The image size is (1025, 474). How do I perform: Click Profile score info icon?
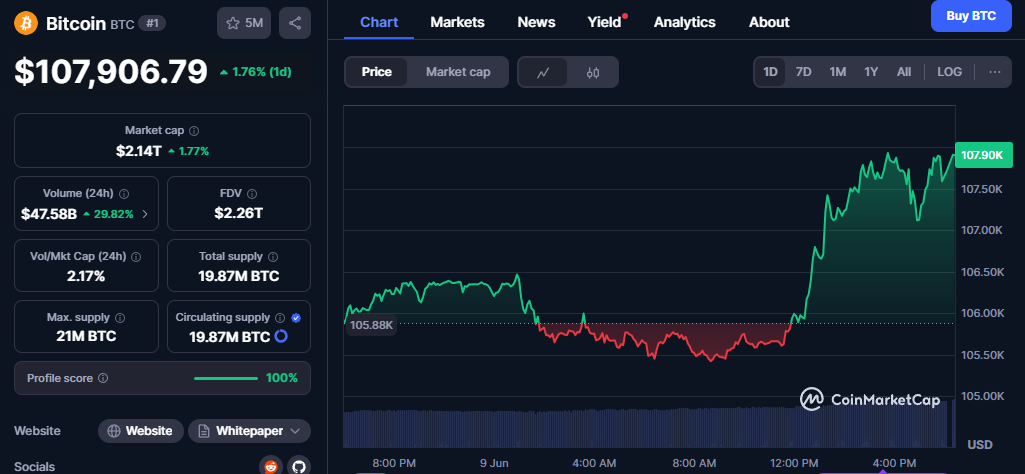tap(103, 379)
